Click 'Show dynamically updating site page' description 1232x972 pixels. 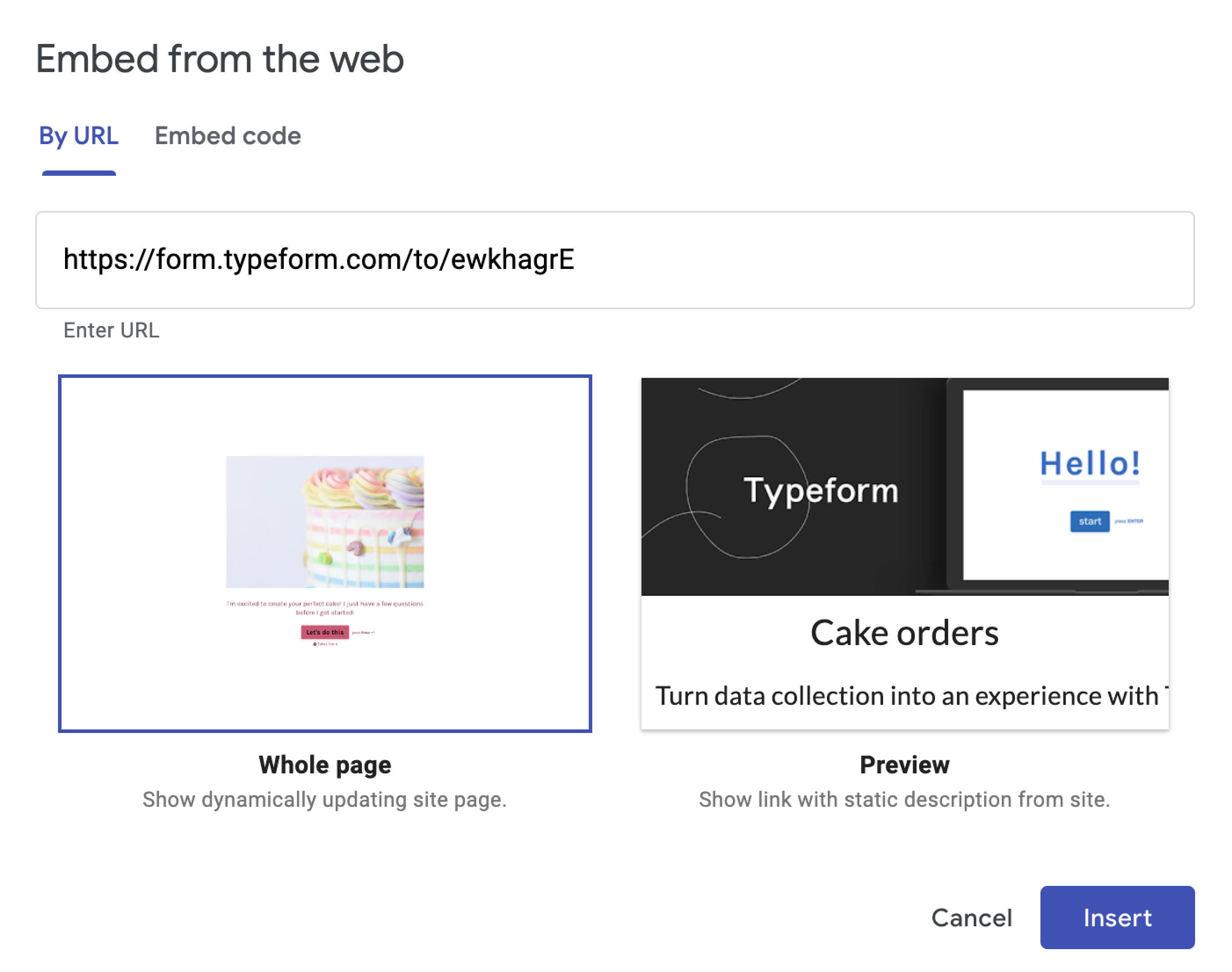[324, 800]
